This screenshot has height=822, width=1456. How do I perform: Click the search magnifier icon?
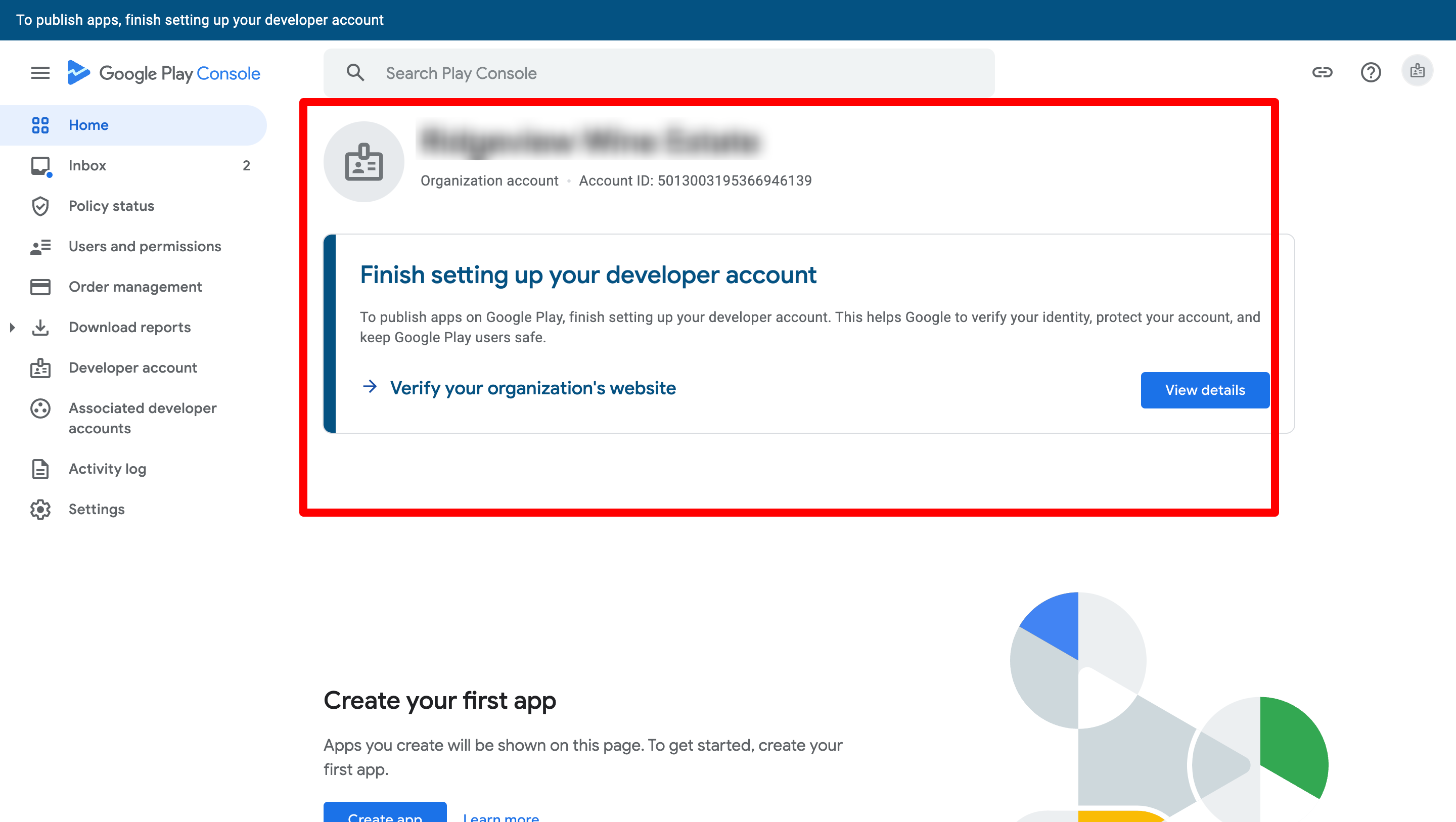pyautogui.click(x=355, y=73)
